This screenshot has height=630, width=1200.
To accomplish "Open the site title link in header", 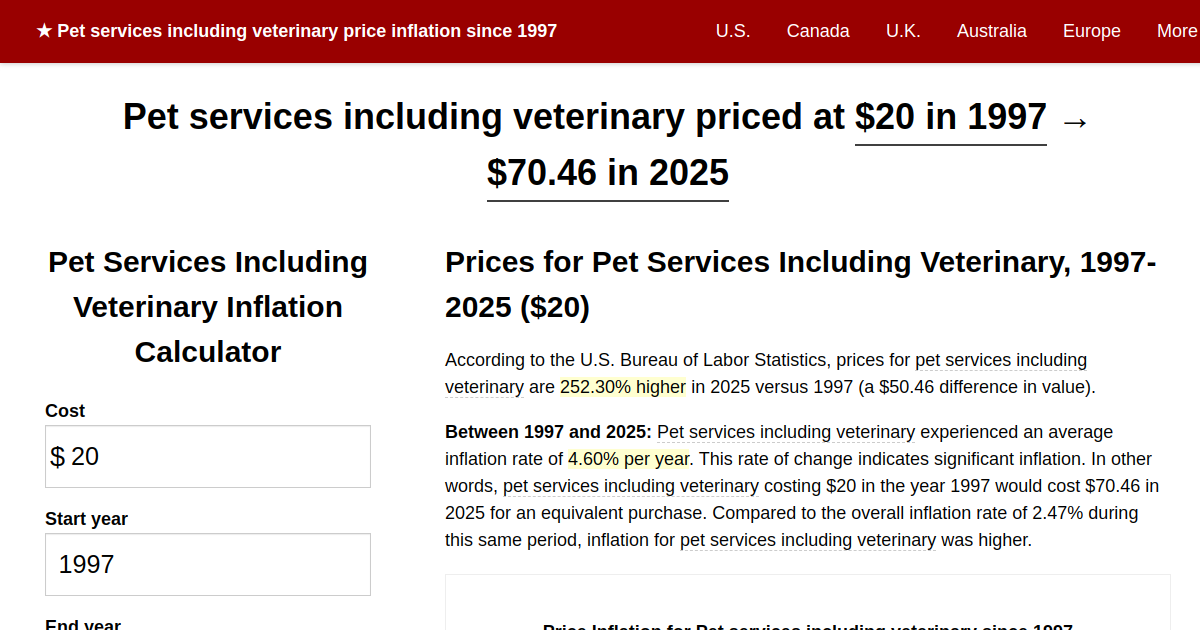I will click(x=306, y=31).
